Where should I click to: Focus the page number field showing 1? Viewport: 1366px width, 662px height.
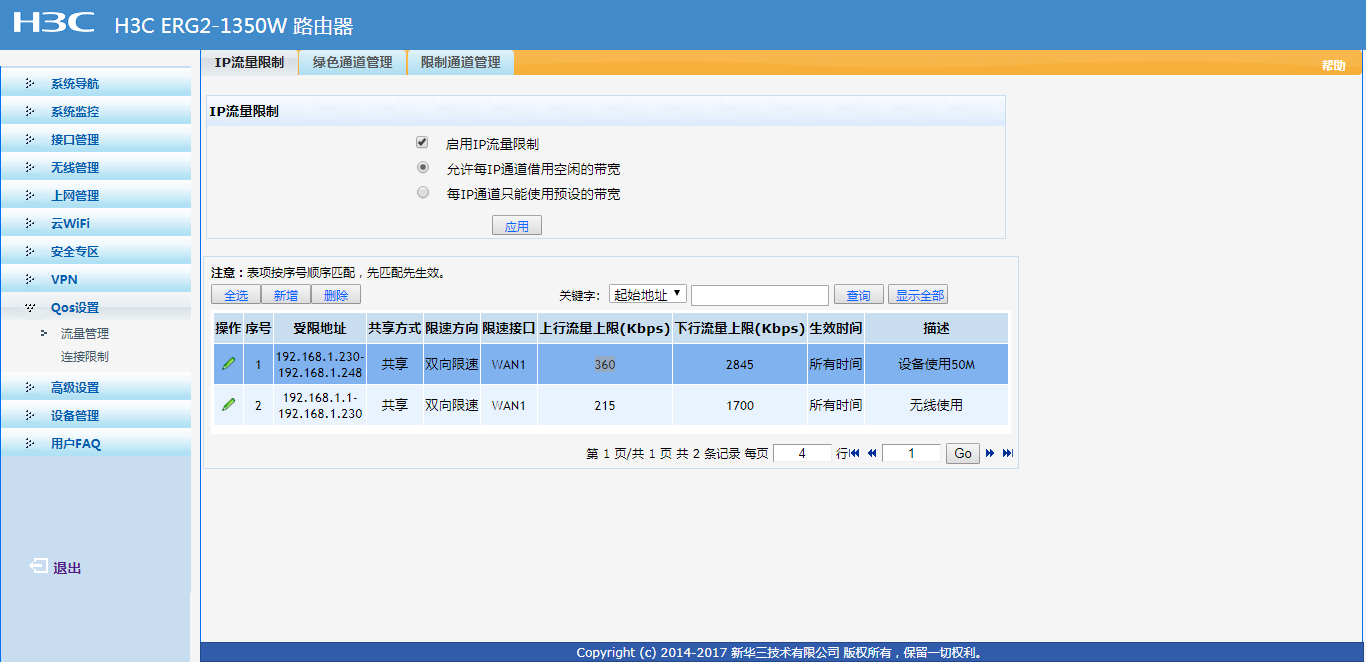coord(912,453)
